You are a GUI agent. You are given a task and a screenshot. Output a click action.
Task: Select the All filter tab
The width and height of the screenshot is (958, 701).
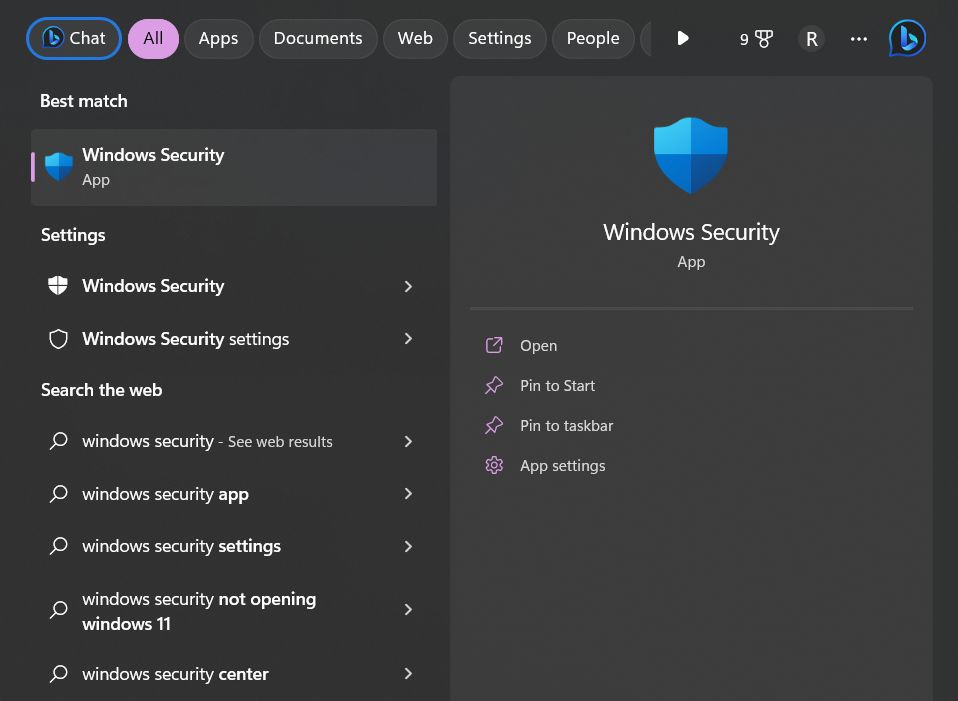[x=153, y=39]
